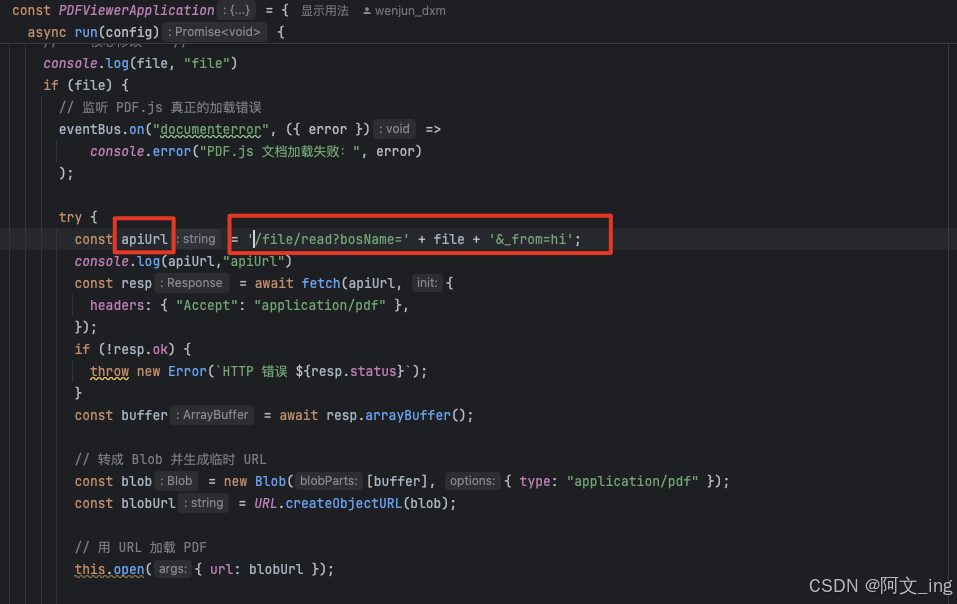Click the wenjun_dxm author hint

click(x=410, y=10)
